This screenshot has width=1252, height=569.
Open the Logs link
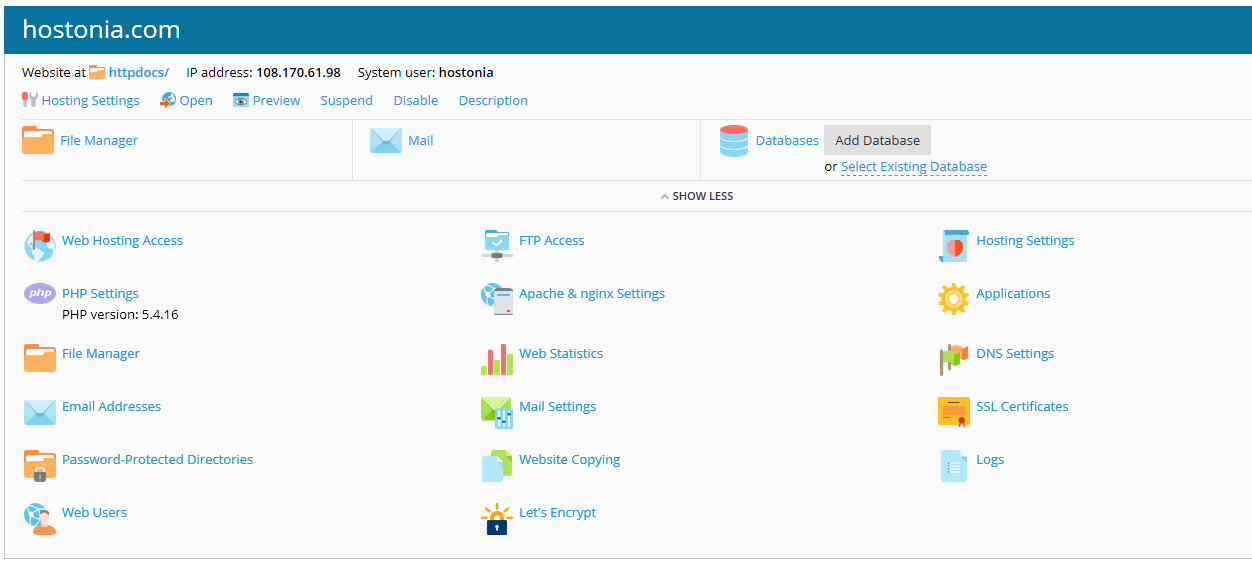tap(990, 459)
